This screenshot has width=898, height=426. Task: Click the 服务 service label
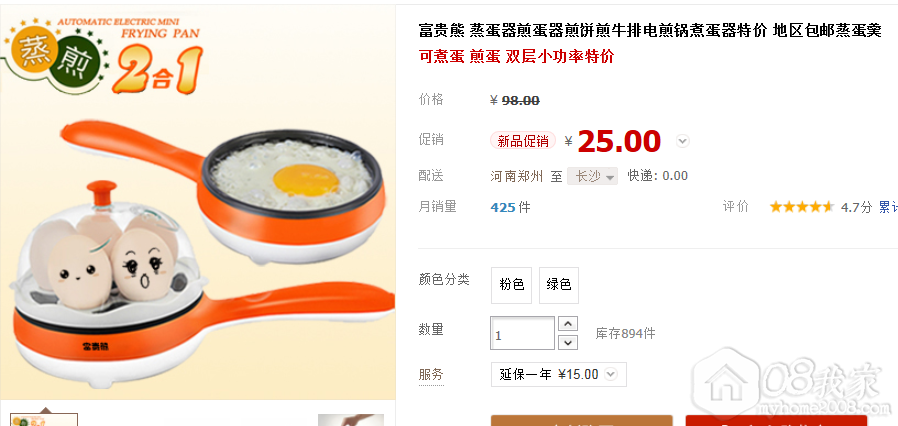tap(431, 374)
